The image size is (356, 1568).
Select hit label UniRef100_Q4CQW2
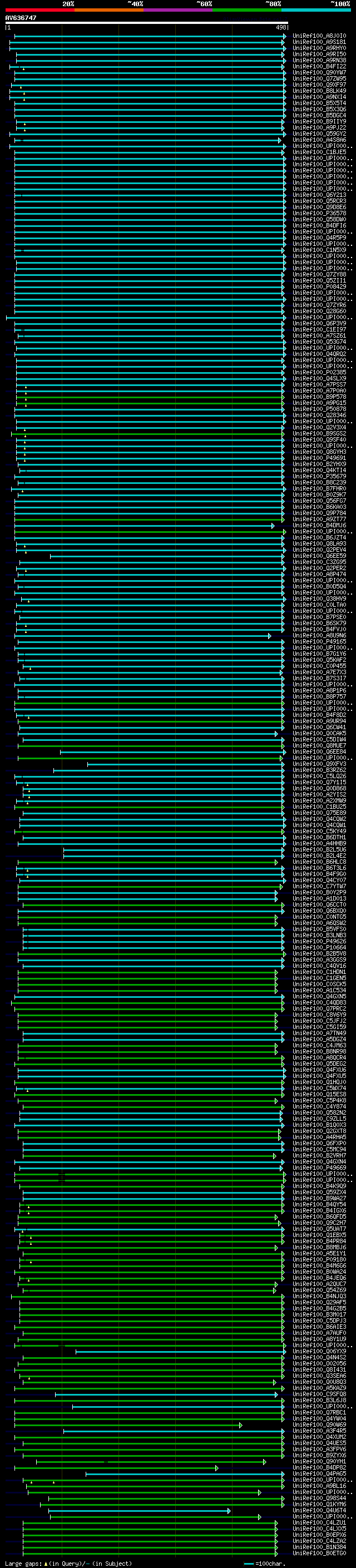pyautogui.click(x=319, y=819)
